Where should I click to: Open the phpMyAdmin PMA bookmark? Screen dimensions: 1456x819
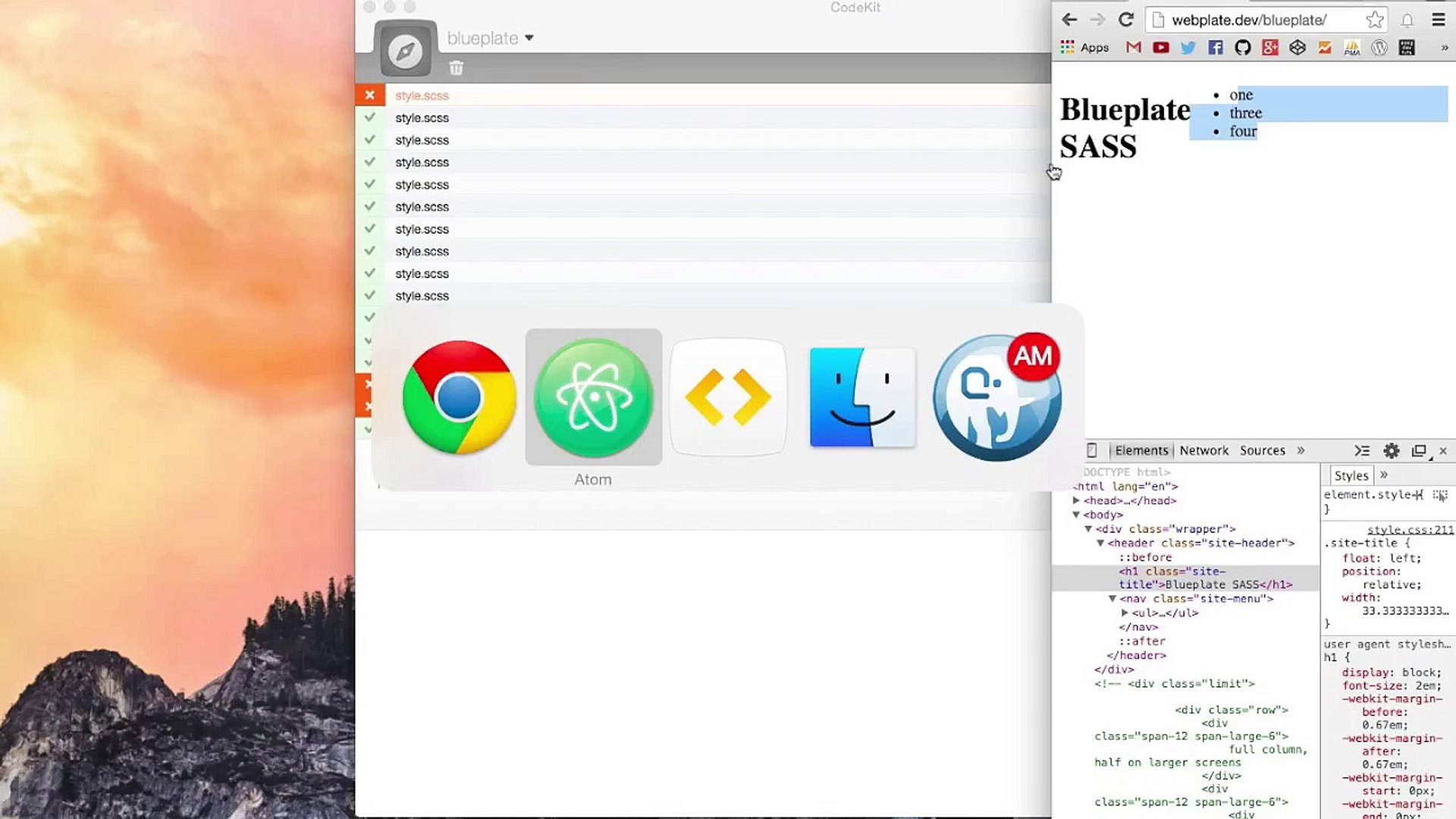[1352, 48]
